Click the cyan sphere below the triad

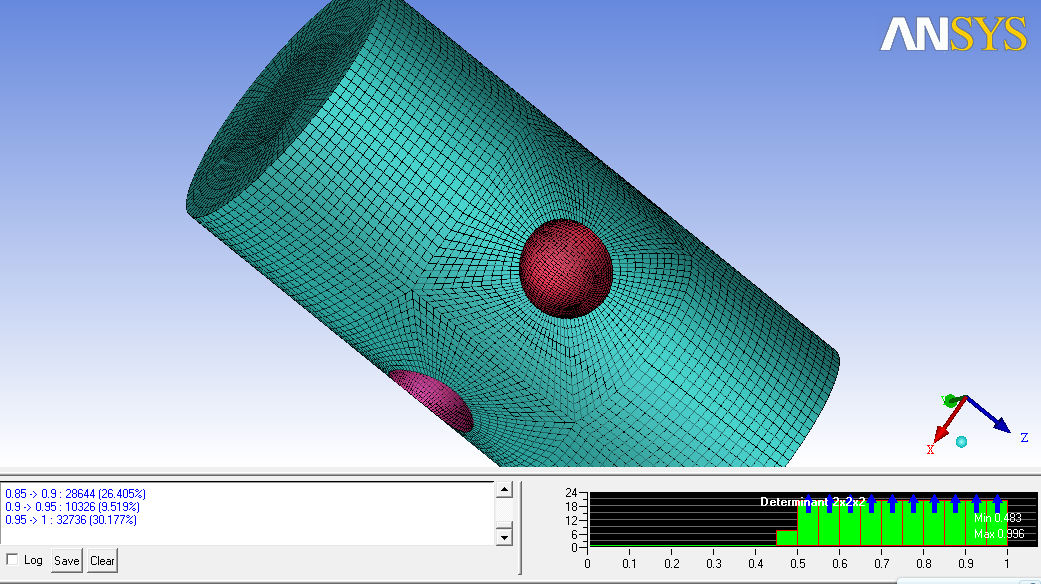click(x=961, y=441)
